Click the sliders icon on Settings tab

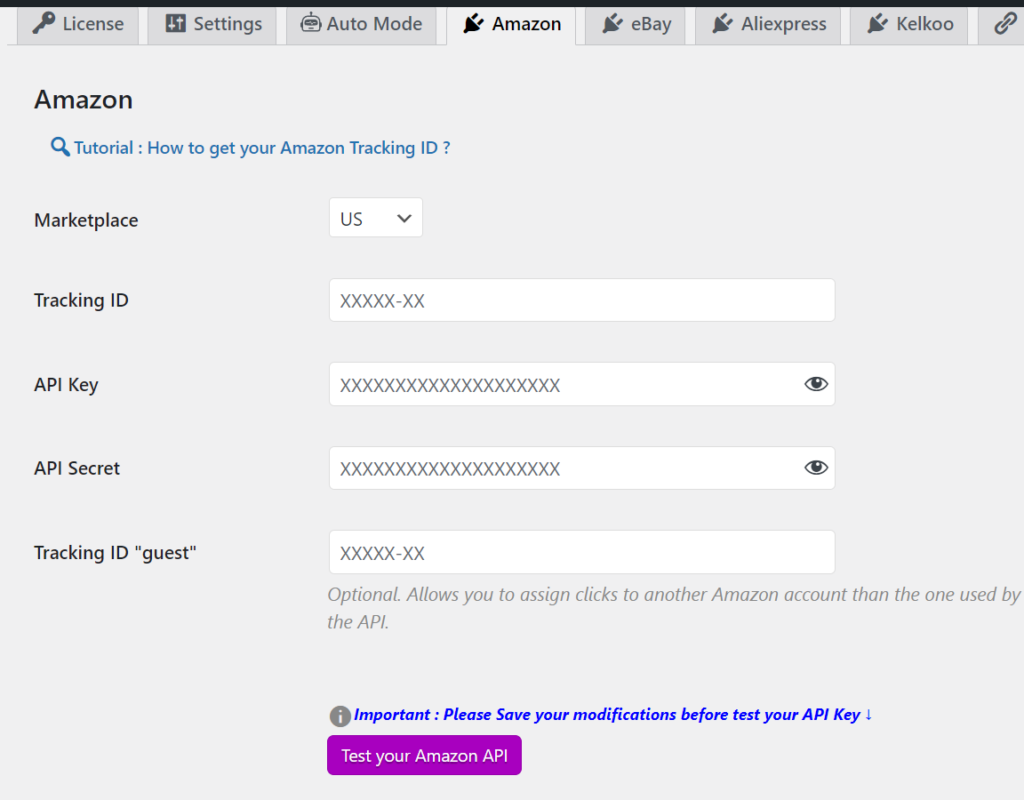coord(175,24)
